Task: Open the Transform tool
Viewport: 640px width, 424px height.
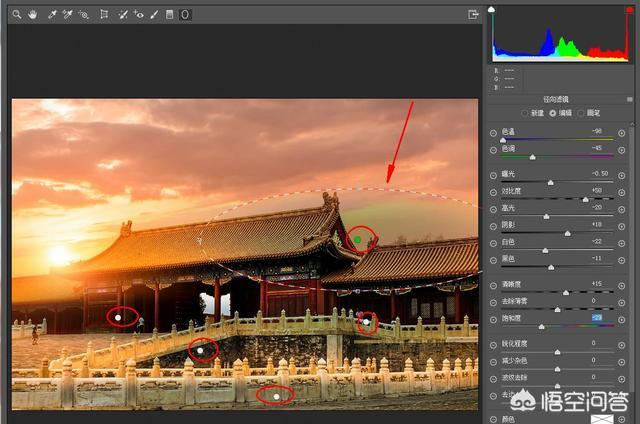Action: 104,15
